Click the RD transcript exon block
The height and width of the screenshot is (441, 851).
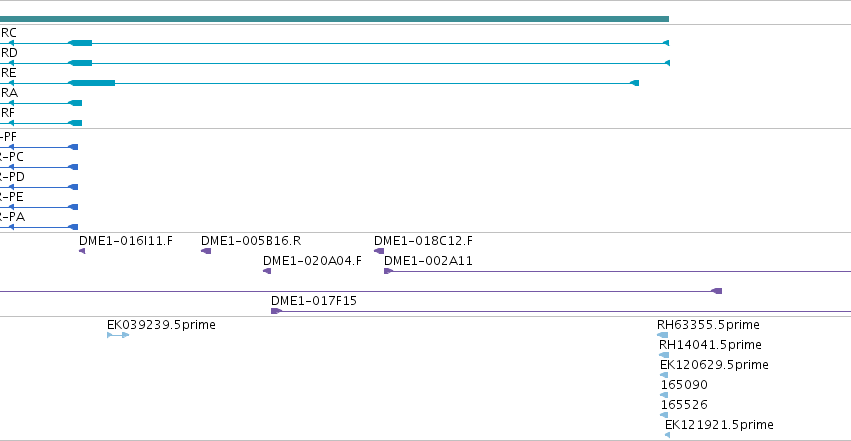80,63
